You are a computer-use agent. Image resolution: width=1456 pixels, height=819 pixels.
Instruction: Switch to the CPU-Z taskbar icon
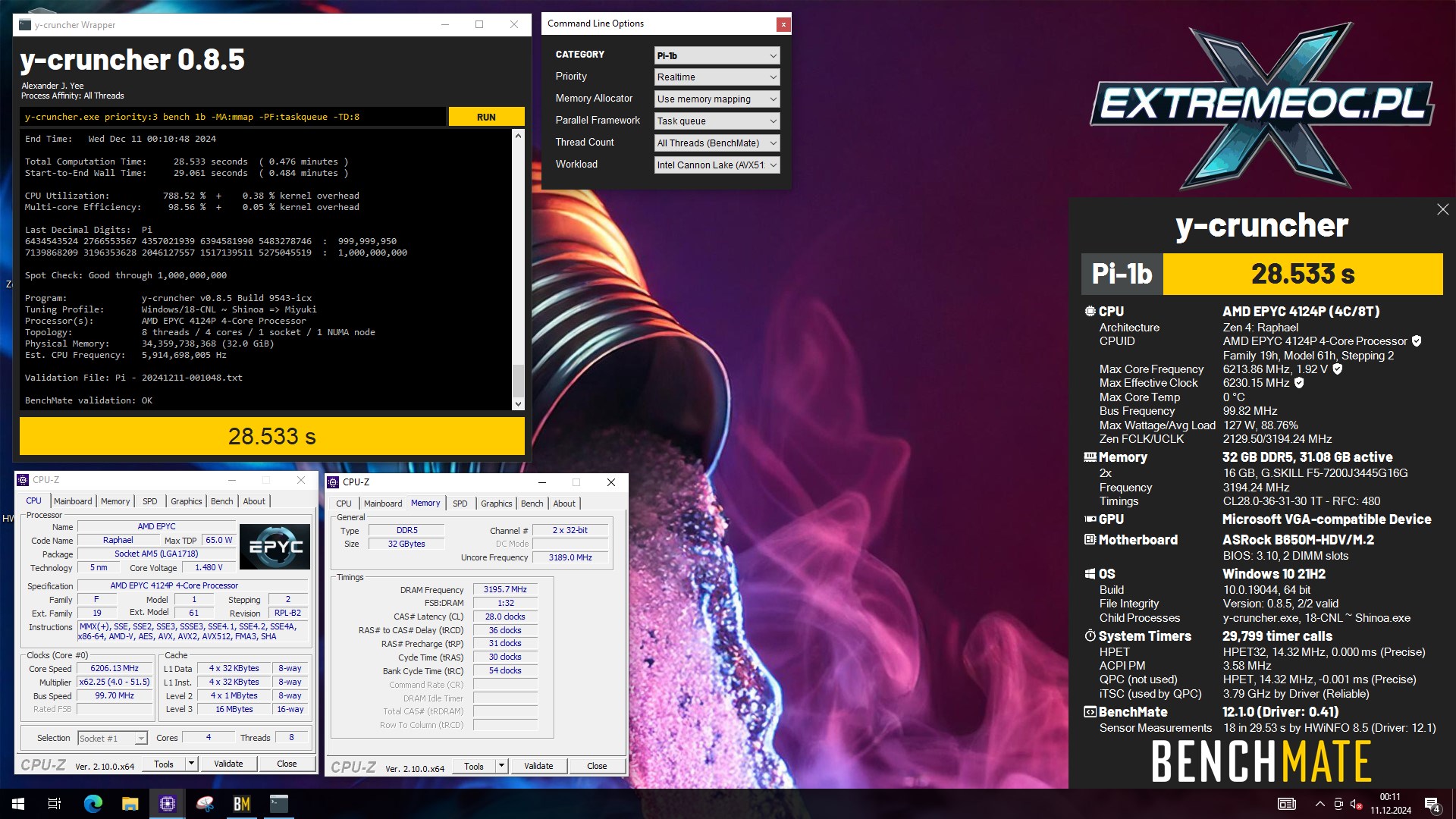167,804
